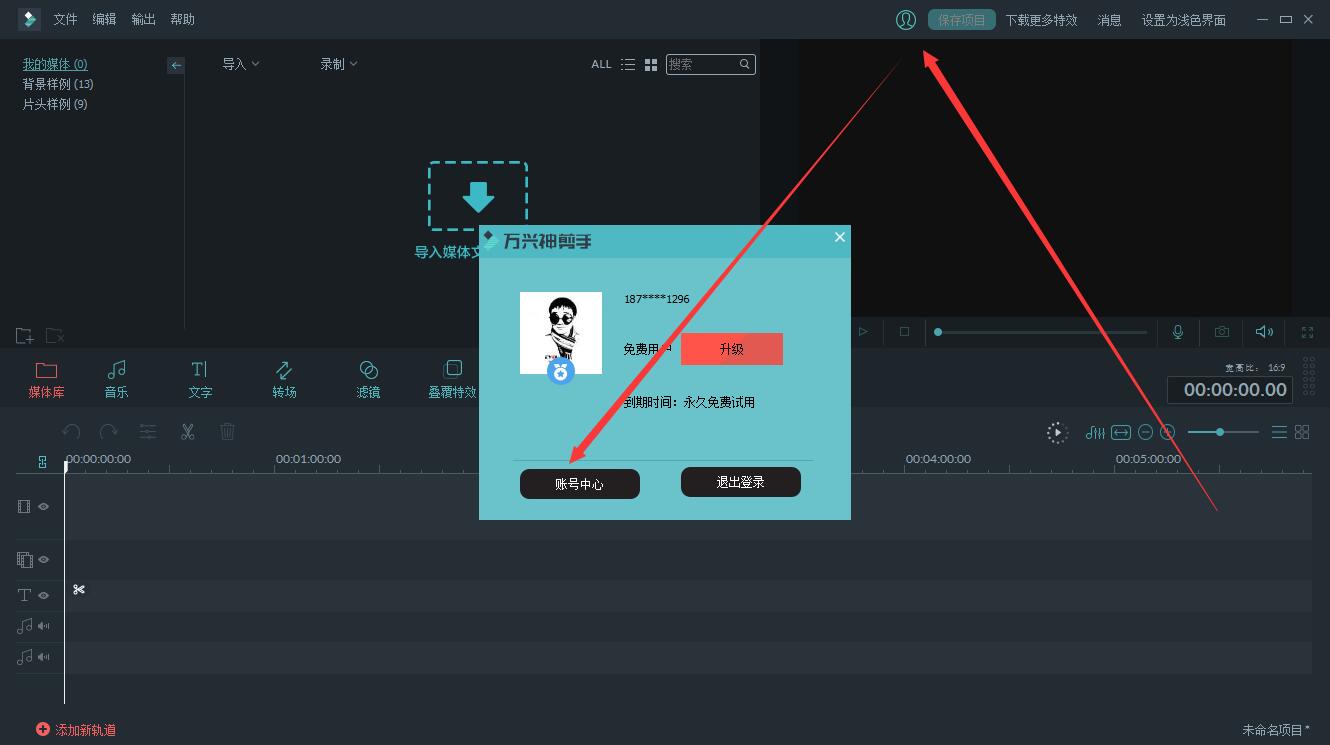1330x745 pixels.
Task: Click 退出登录 to log out
Action: (x=741, y=482)
